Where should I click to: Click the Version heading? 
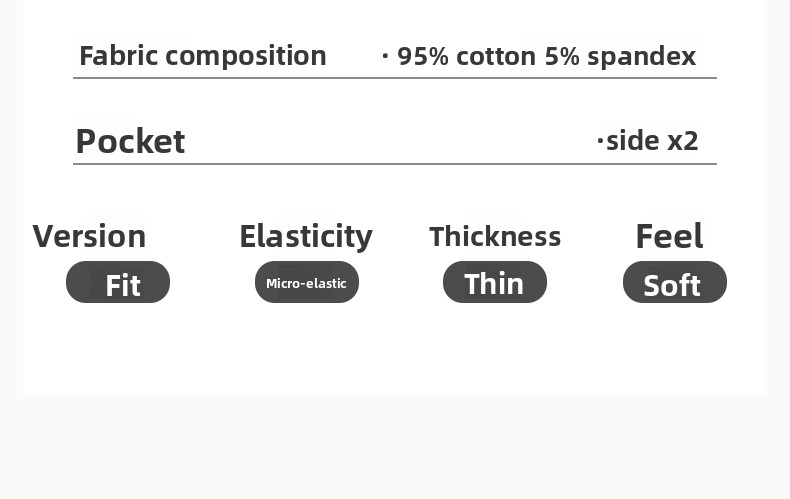point(89,236)
